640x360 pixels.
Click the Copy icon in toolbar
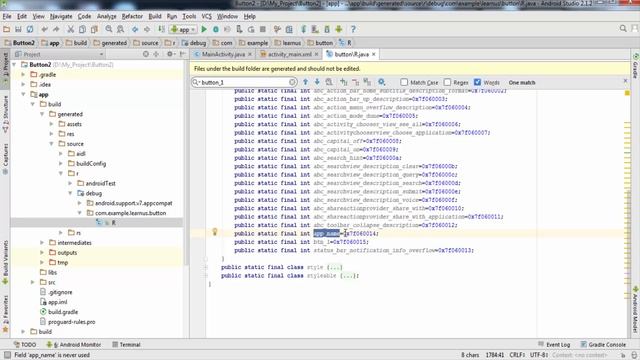click(x=82, y=29)
